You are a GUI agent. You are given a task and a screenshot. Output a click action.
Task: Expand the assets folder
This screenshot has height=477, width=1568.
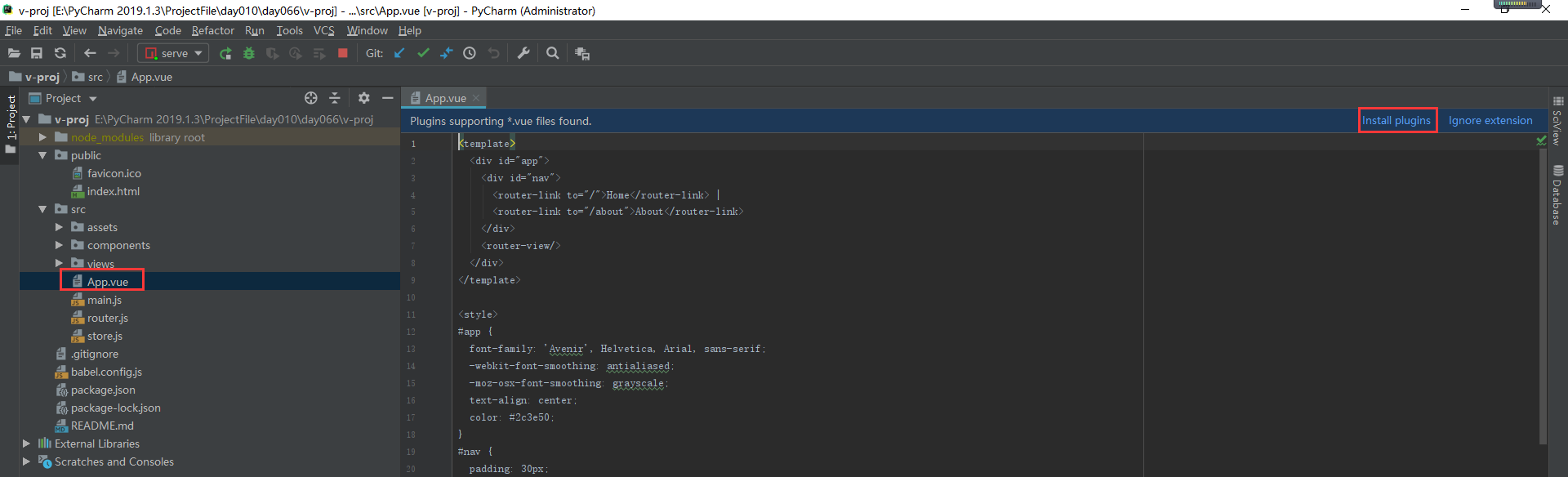click(x=59, y=227)
